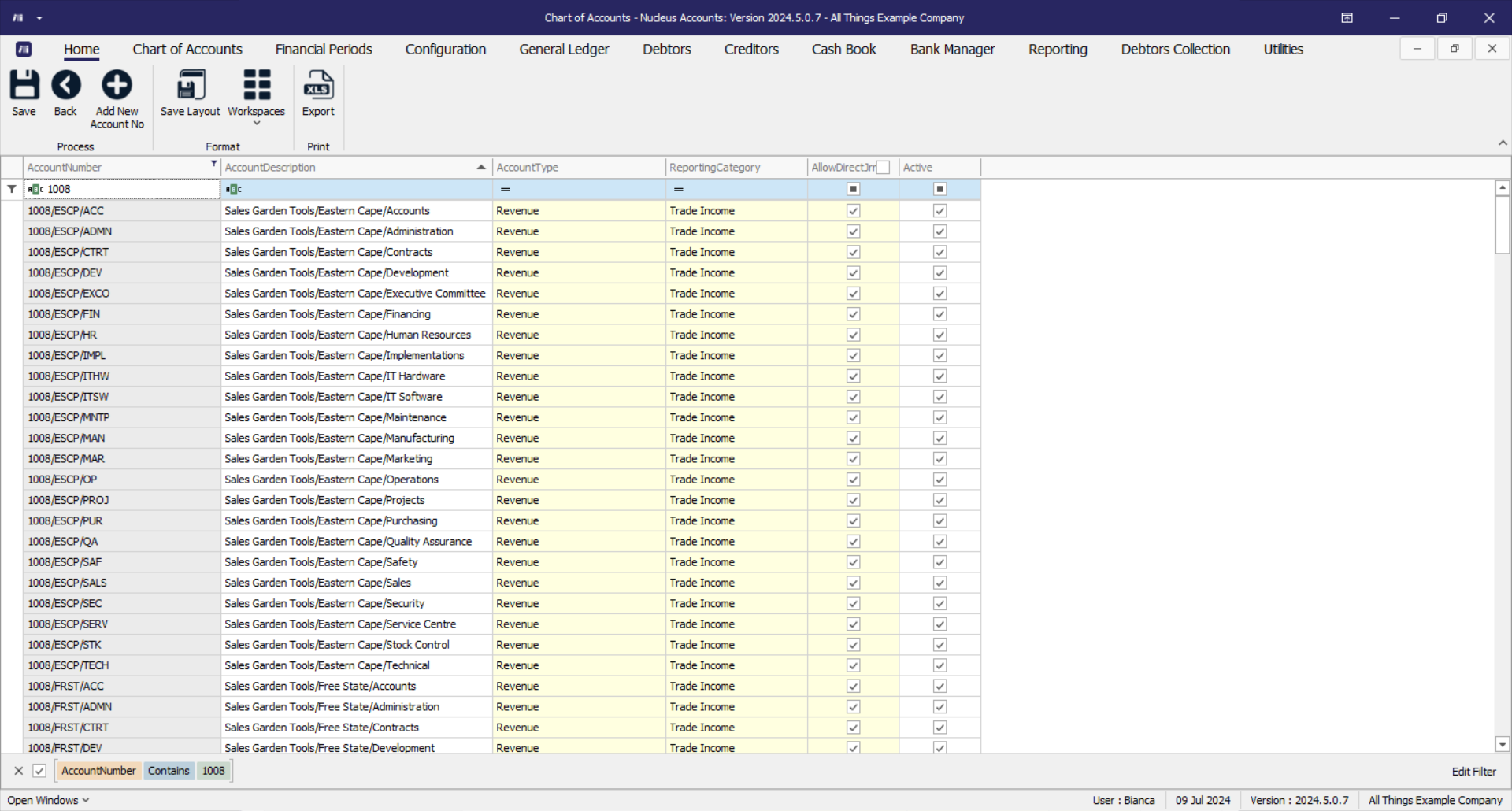
Task: Switch to the Bank Manager tab
Action: click(x=952, y=50)
